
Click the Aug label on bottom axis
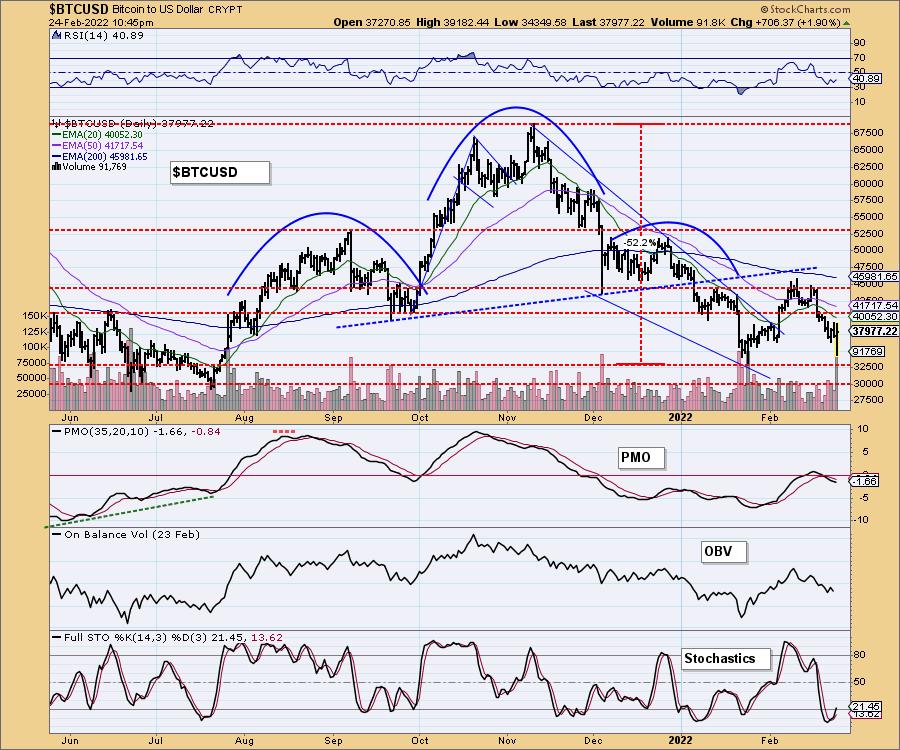click(x=244, y=740)
